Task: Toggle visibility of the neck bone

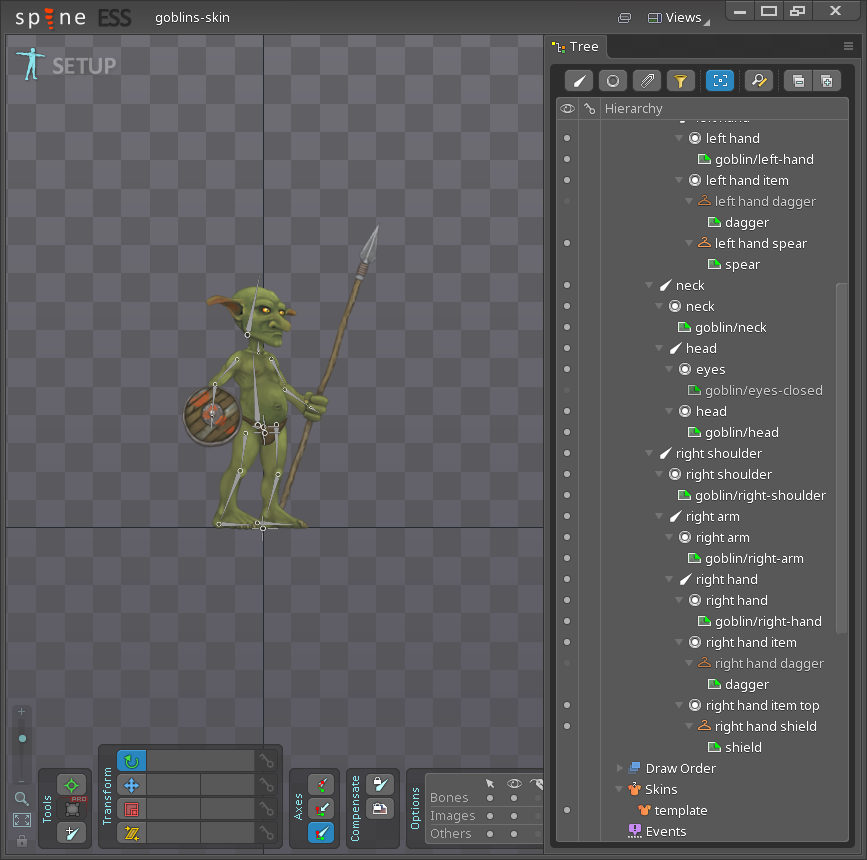Action: point(567,285)
